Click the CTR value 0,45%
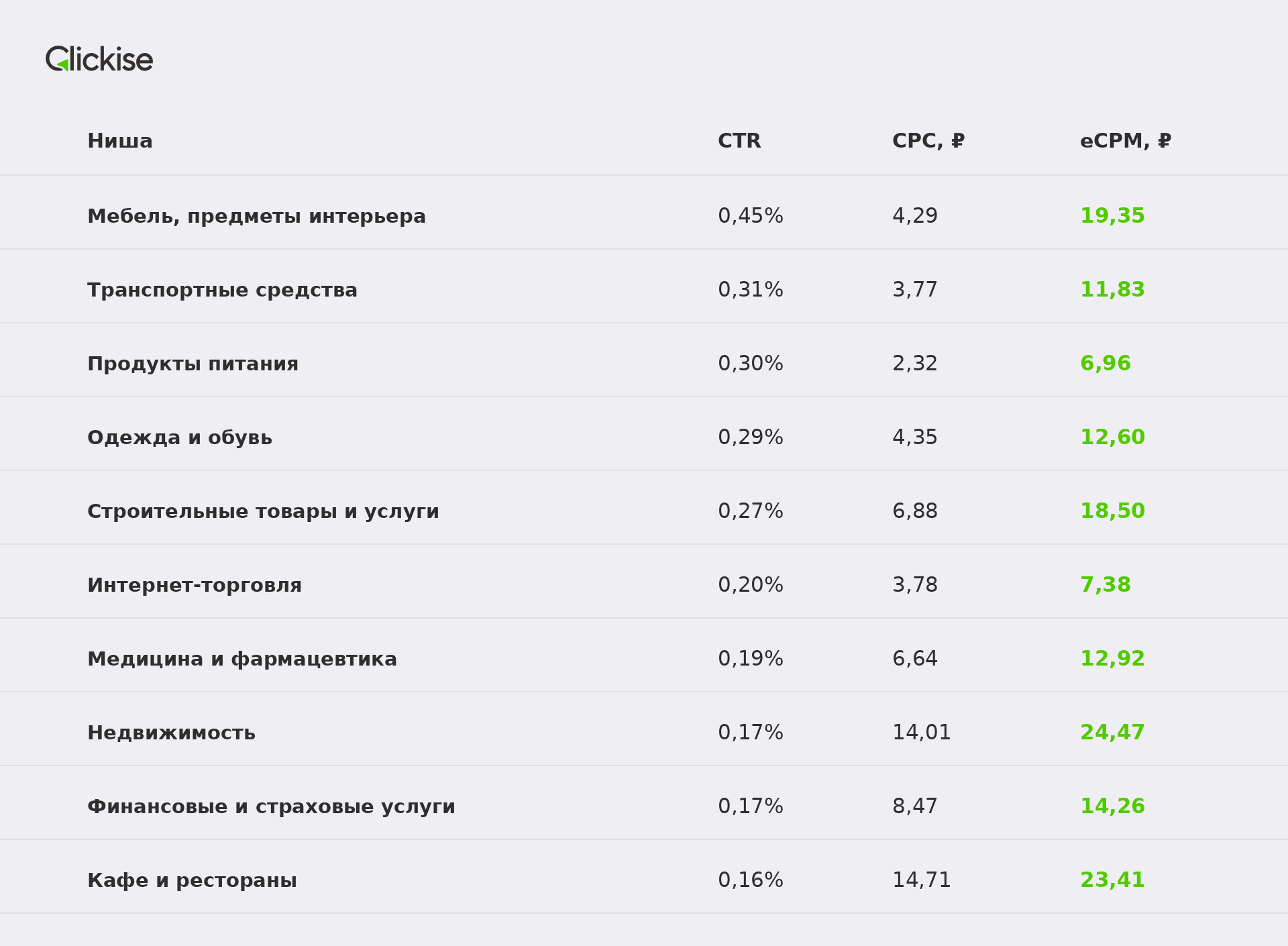The width and height of the screenshot is (1288, 946). pos(751,216)
